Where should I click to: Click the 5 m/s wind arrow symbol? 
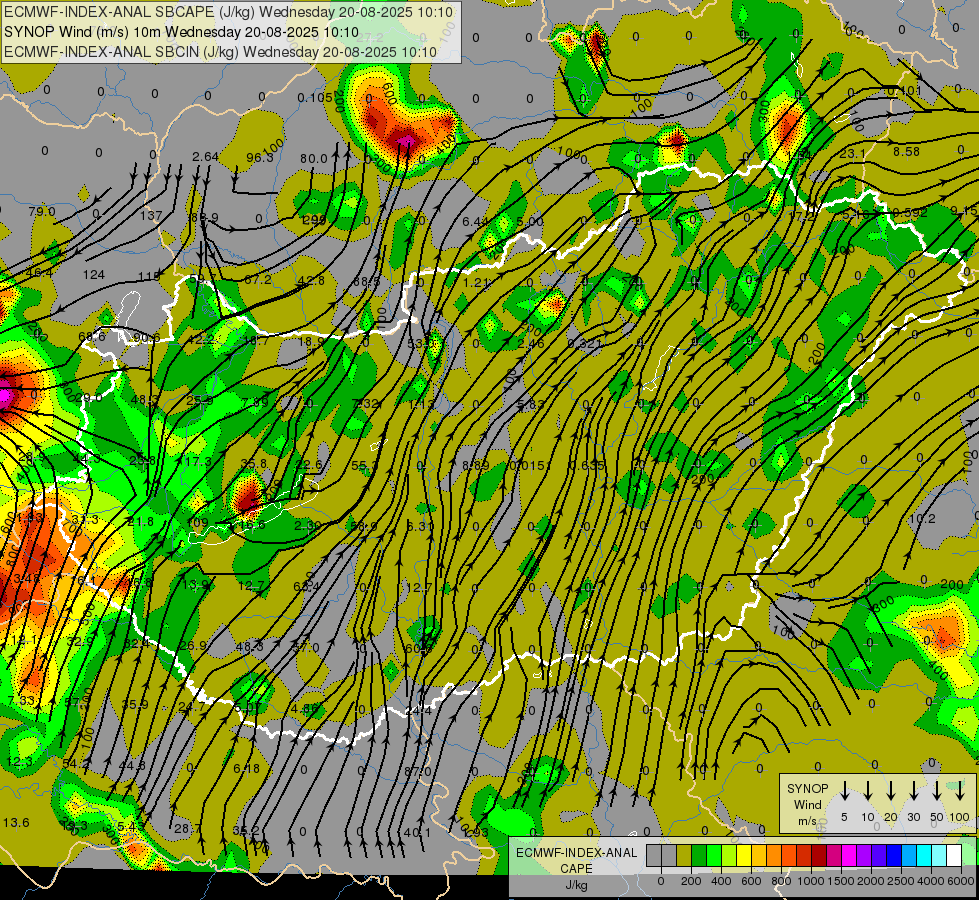844,791
